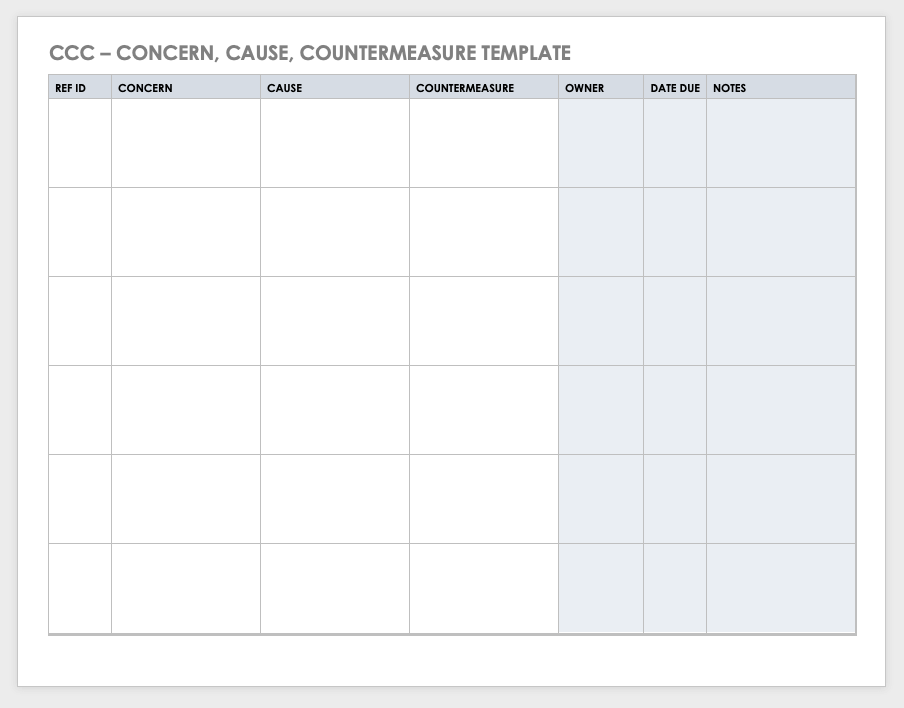
Task: Click the DATE DUE column header
Action: (675, 88)
